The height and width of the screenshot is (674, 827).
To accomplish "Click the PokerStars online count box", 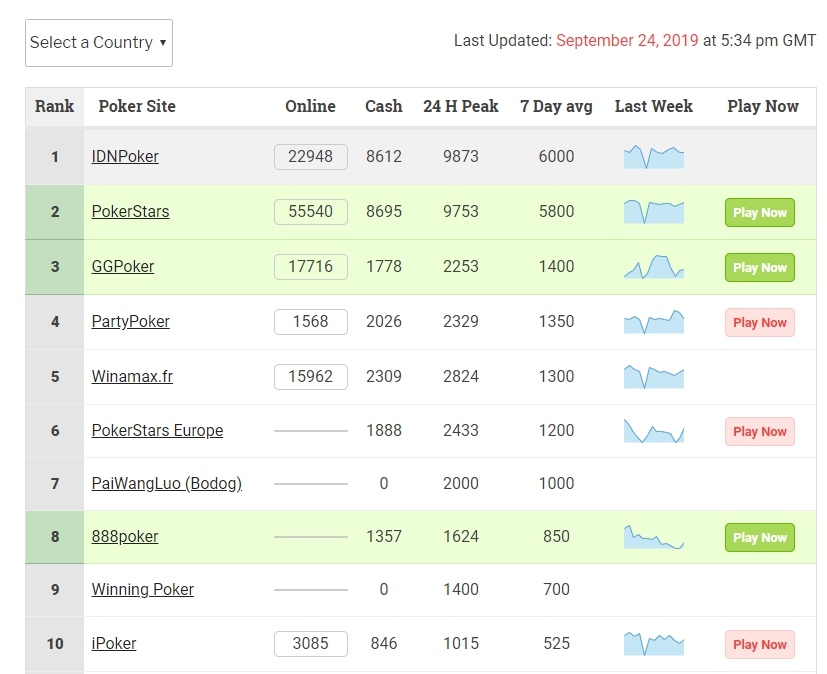I will (x=310, y=212).
